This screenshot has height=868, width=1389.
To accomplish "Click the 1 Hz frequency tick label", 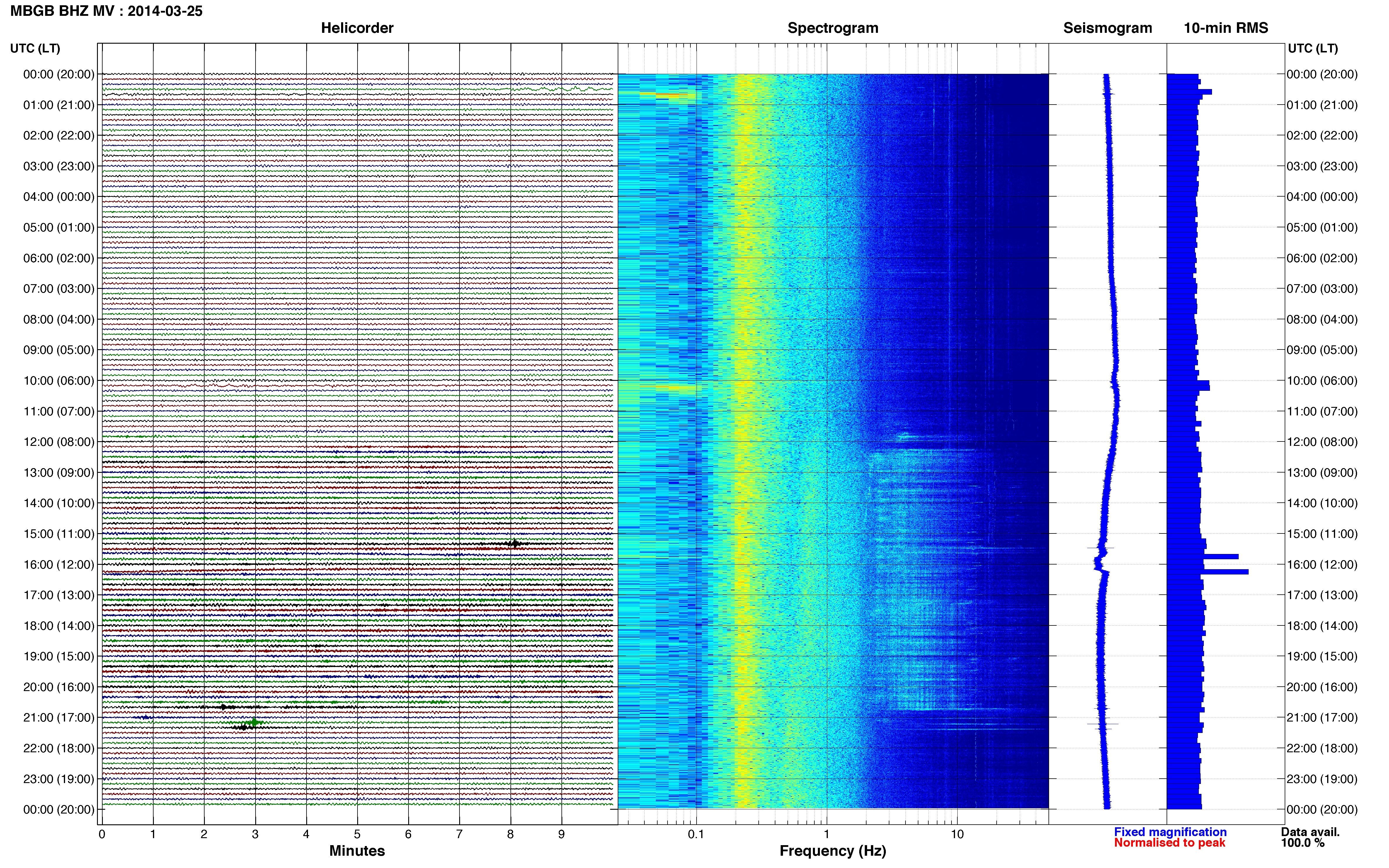I will [x=826, y=834].
